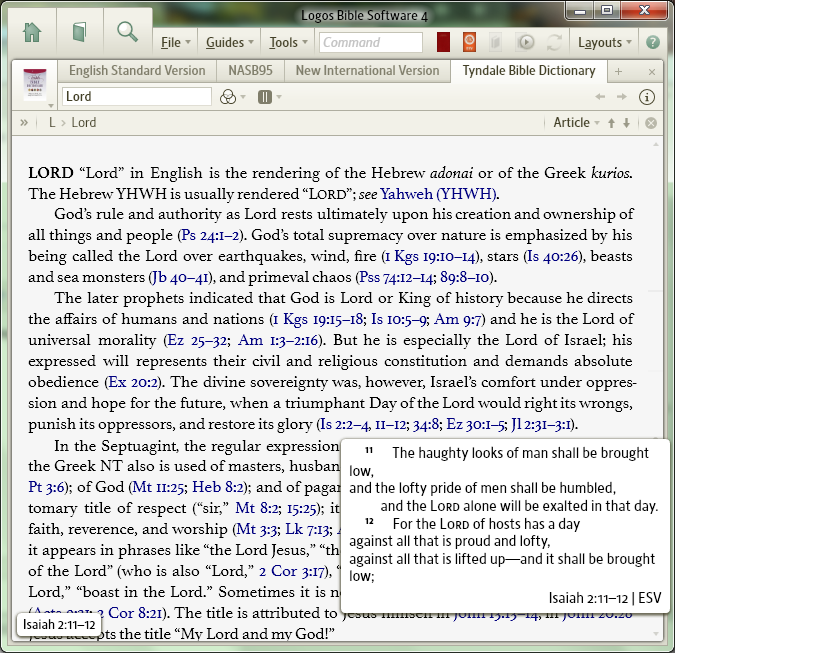The height and width of the screenshot is (653, 819).
Task: Follow the Am 1:3–2:16 link
Action: tap(278, 341)
